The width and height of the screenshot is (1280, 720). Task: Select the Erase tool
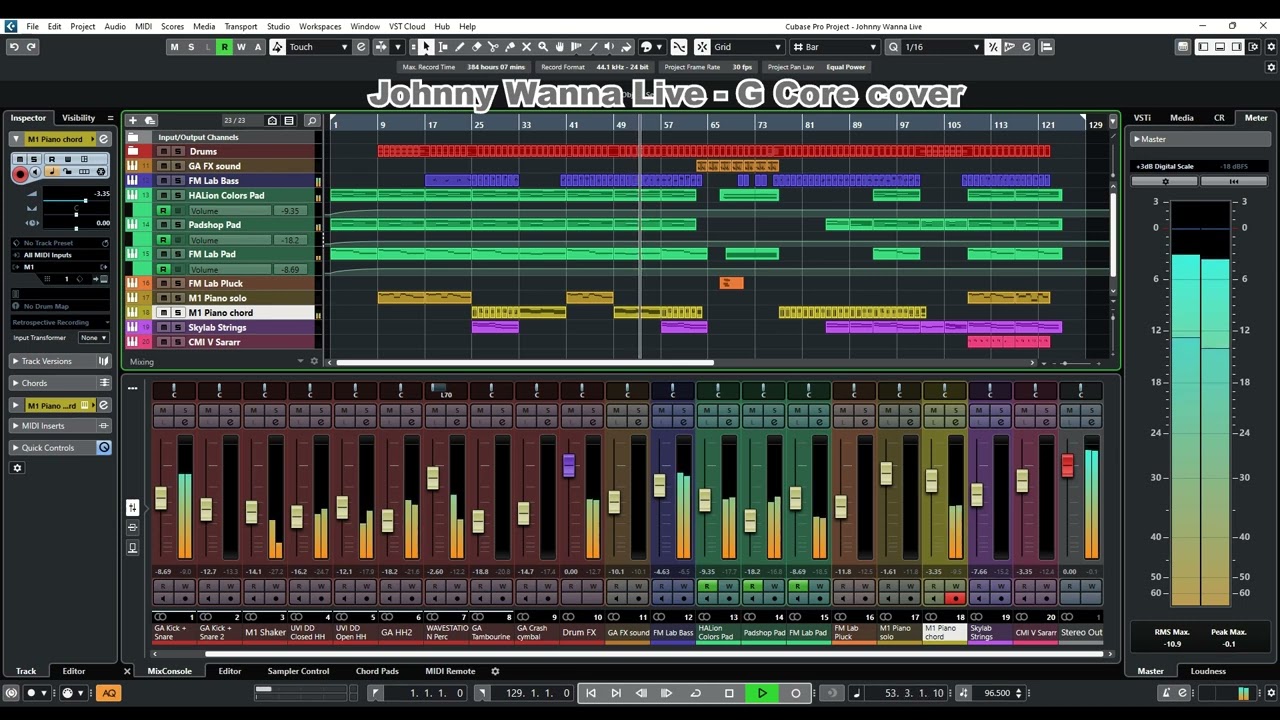476,47
